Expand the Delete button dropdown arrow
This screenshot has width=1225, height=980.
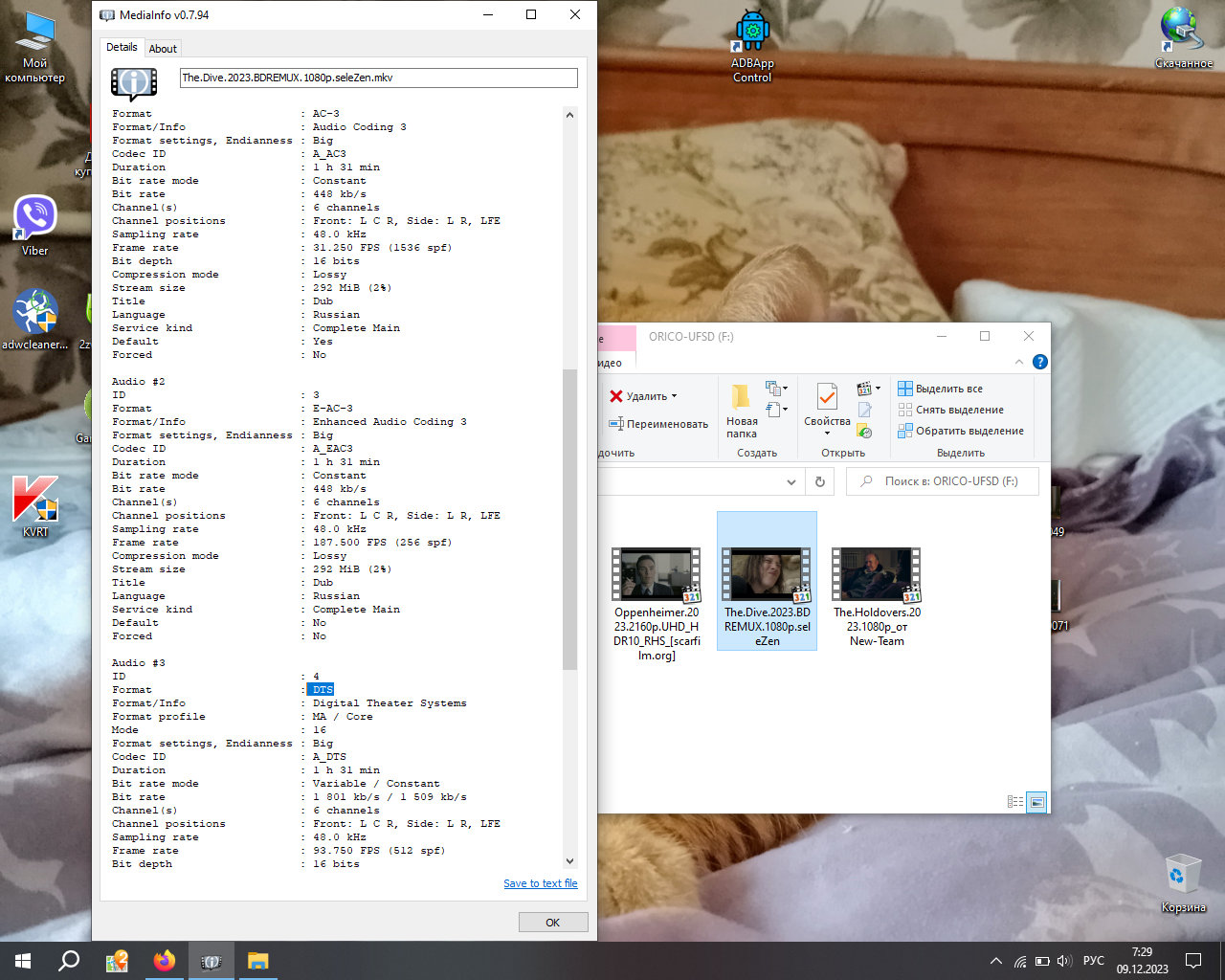click(x=674, y=396)
